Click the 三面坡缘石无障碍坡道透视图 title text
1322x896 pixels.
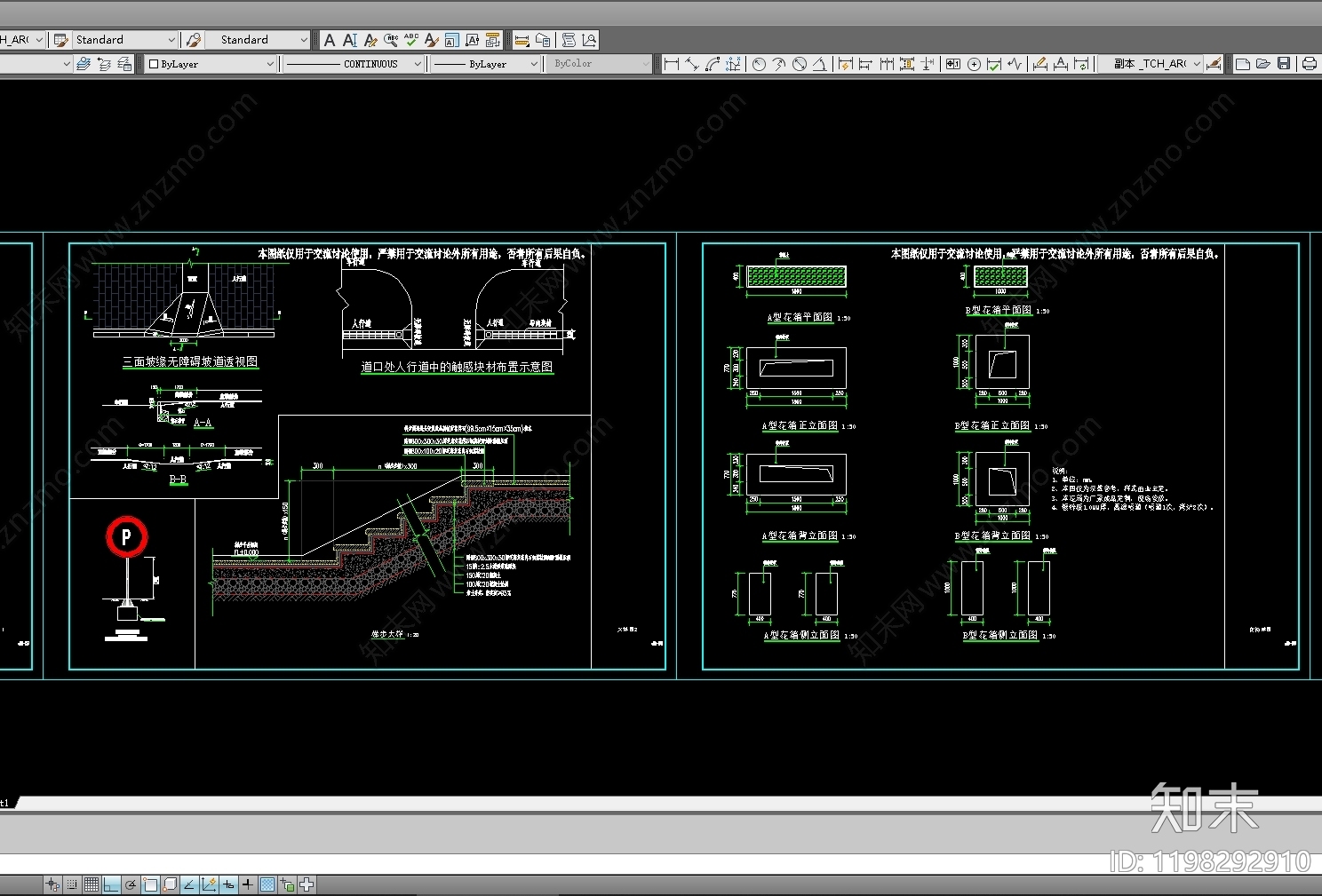[190, 361]
